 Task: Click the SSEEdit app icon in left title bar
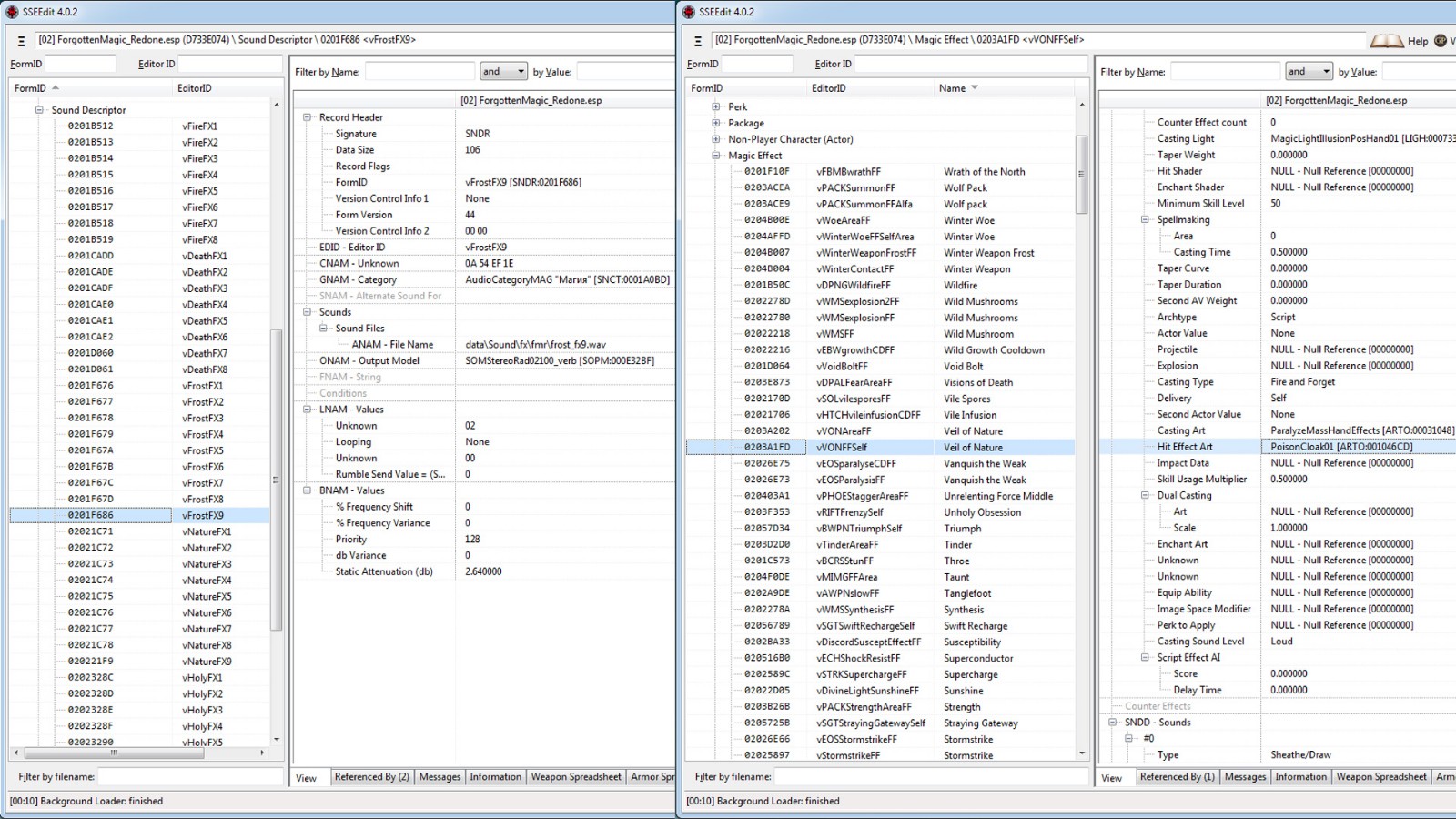click(x=12, y=12)
